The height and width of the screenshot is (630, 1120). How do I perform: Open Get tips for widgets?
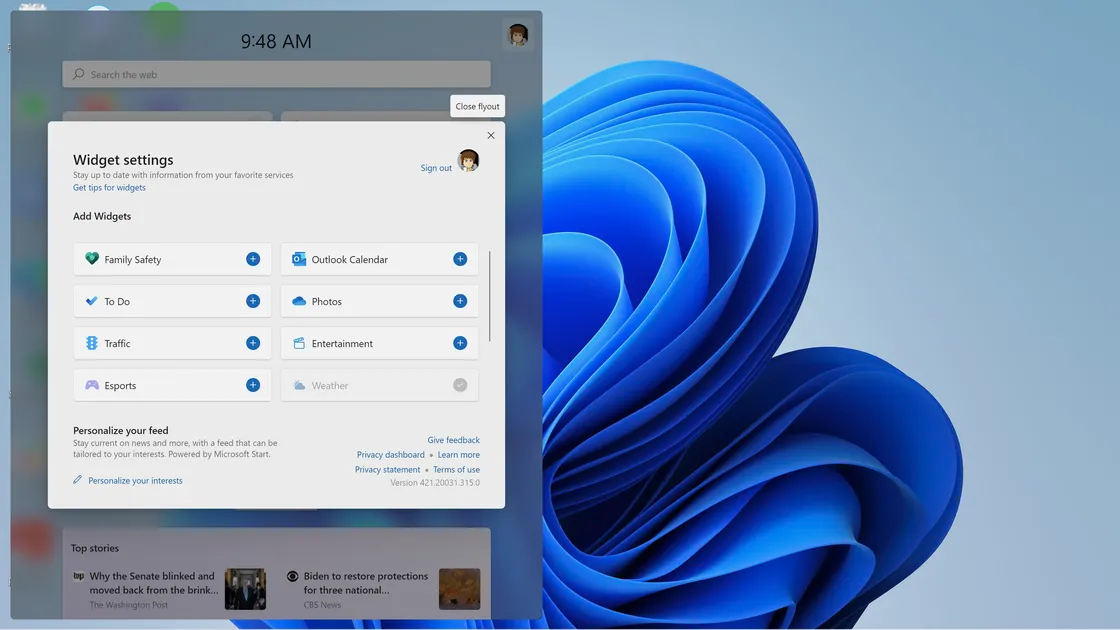[108, 187]
